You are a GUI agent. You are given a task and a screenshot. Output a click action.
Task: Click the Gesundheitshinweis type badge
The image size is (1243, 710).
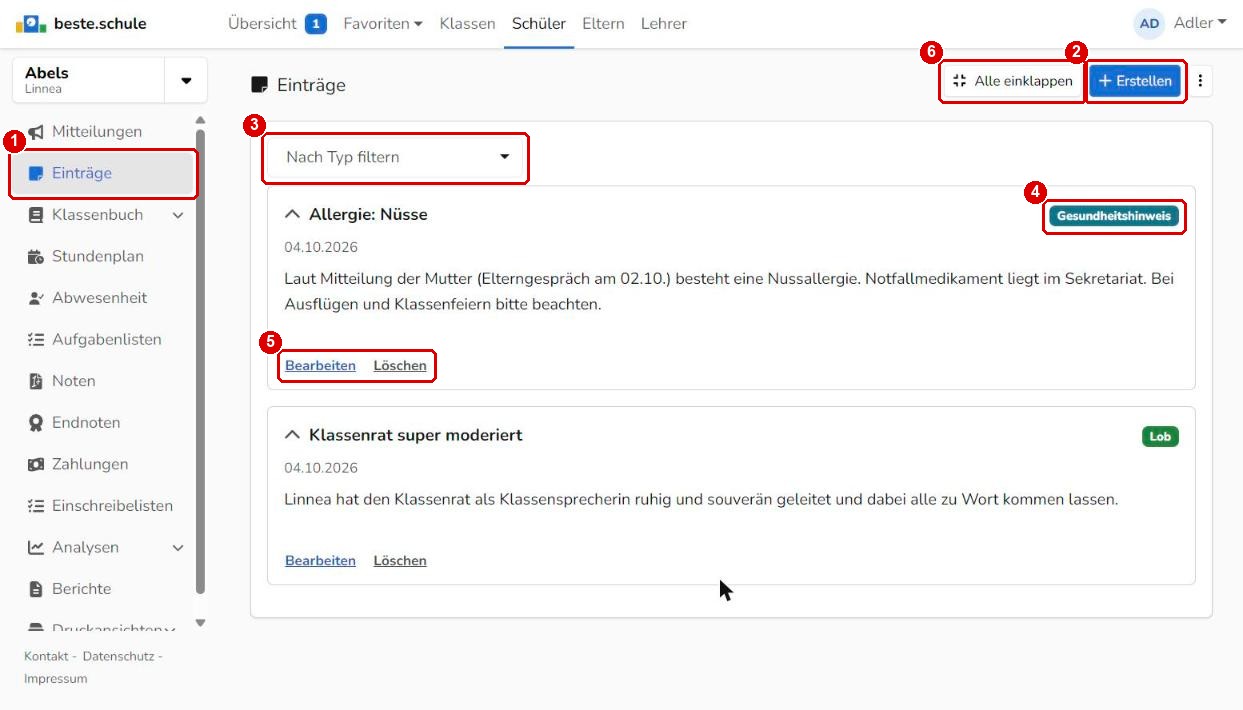(x=1114, y=216)
